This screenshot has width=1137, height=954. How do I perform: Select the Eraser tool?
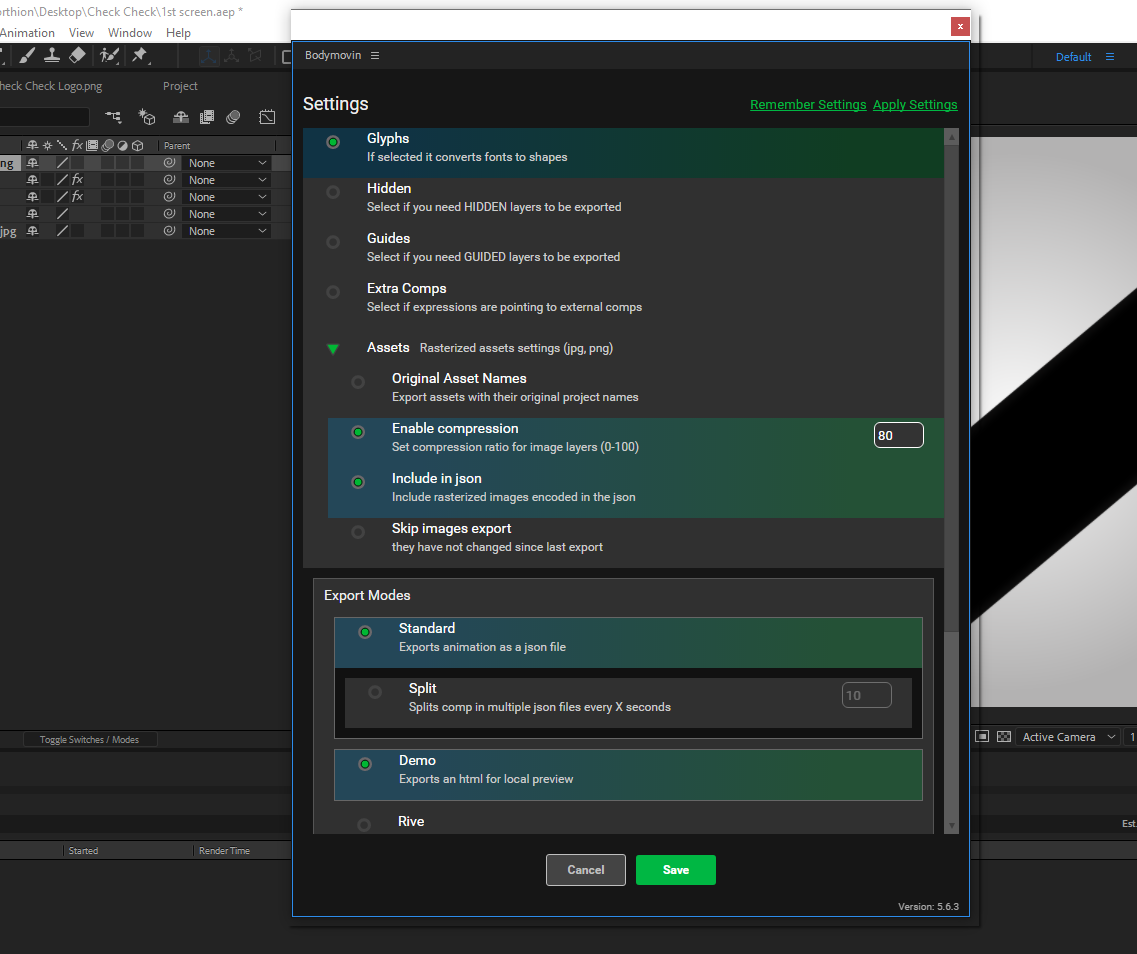point(77,55)
